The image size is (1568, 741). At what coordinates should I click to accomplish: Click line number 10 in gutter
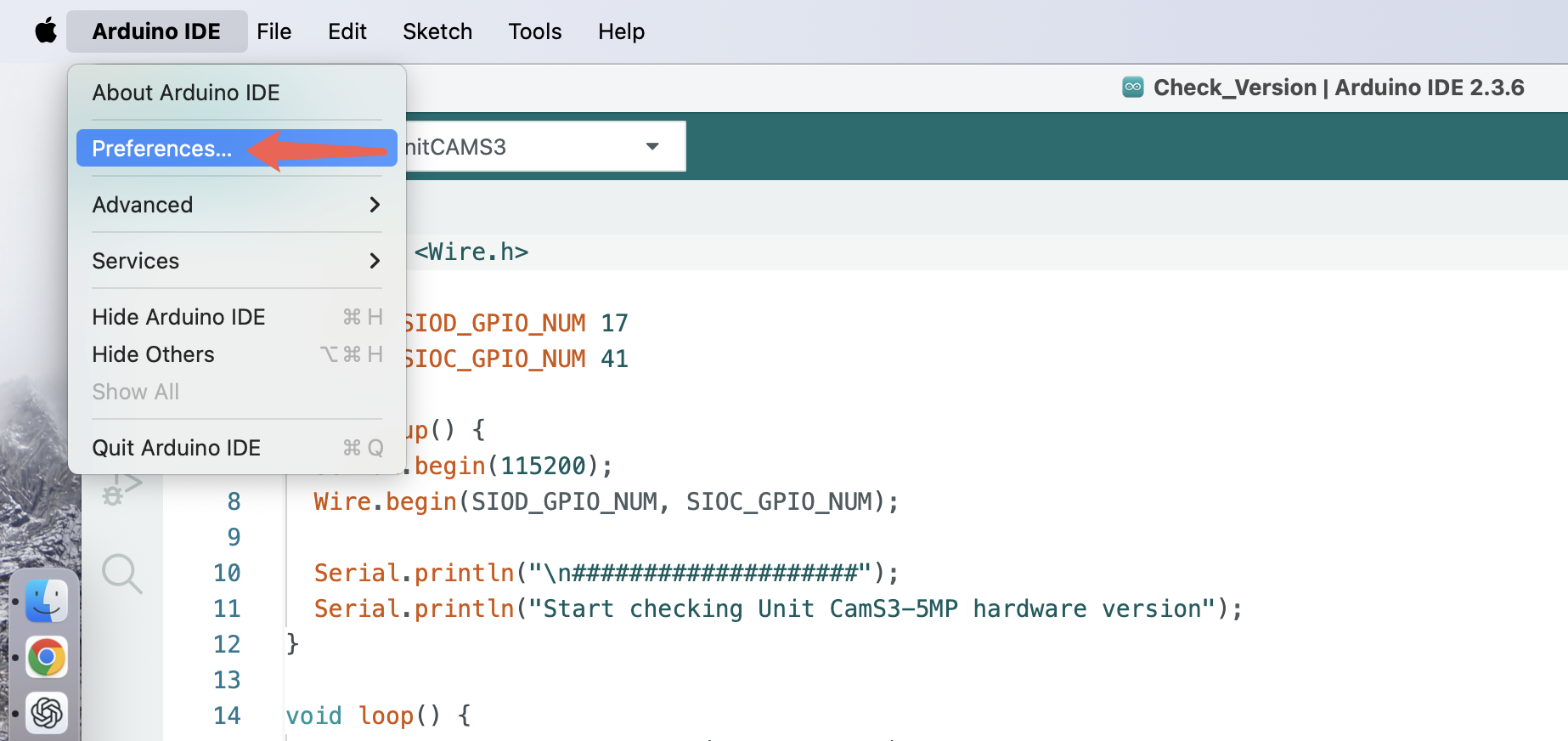[227, 573]
